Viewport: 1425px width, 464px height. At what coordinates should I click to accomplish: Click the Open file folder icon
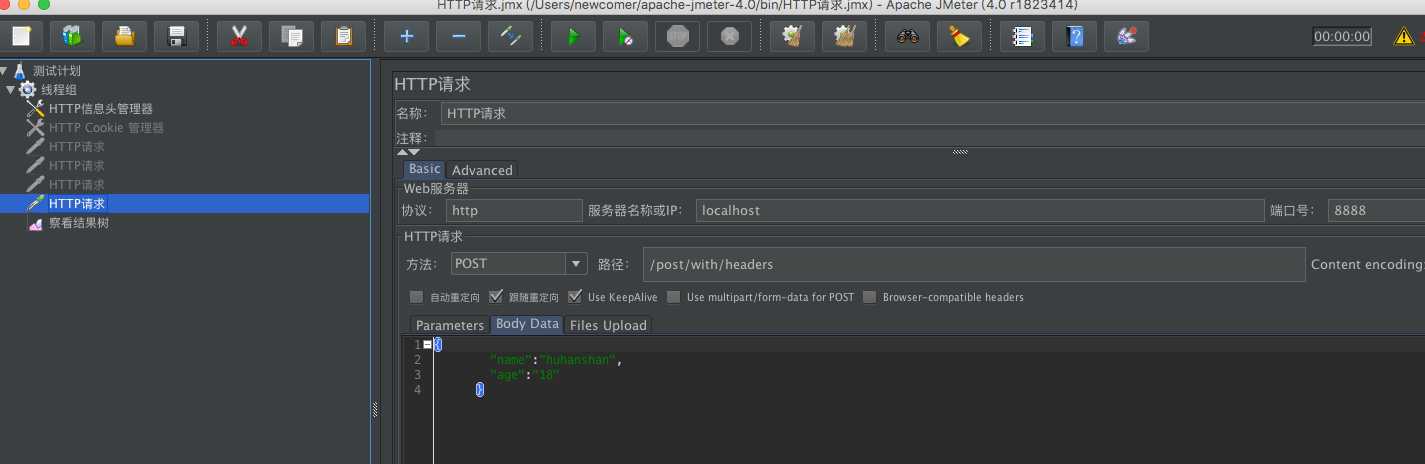pyautogui.click(x=125, y=36)
